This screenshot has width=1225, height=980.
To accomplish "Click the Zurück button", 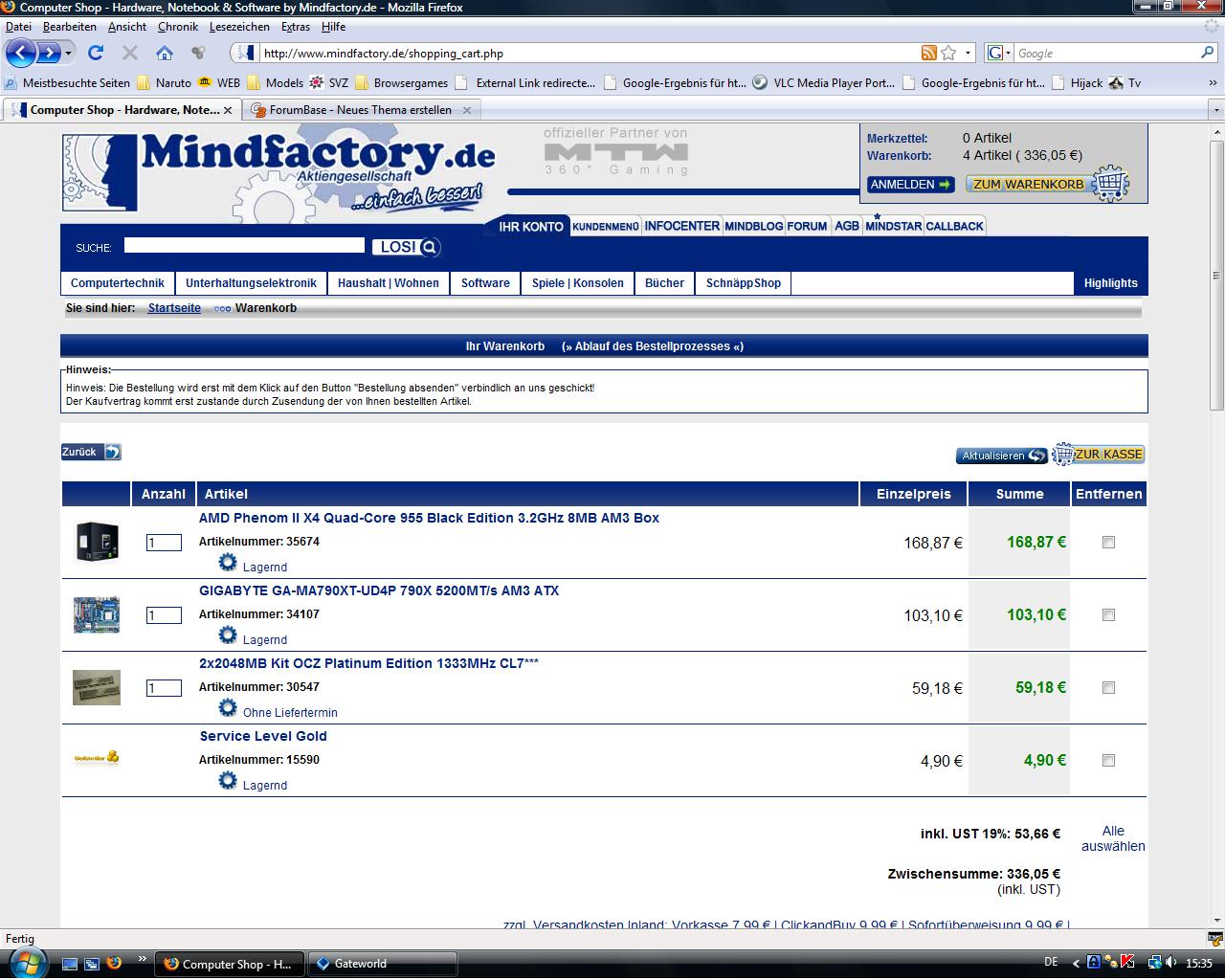I will [x=91, y=452].
